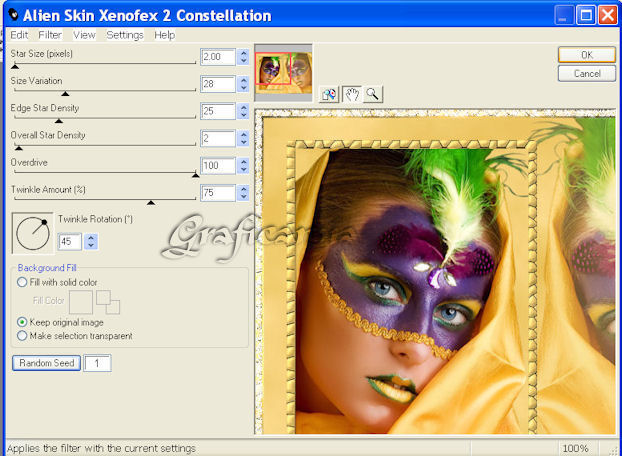Increase Twinkle Amount with up arrow

coord(243,189)
